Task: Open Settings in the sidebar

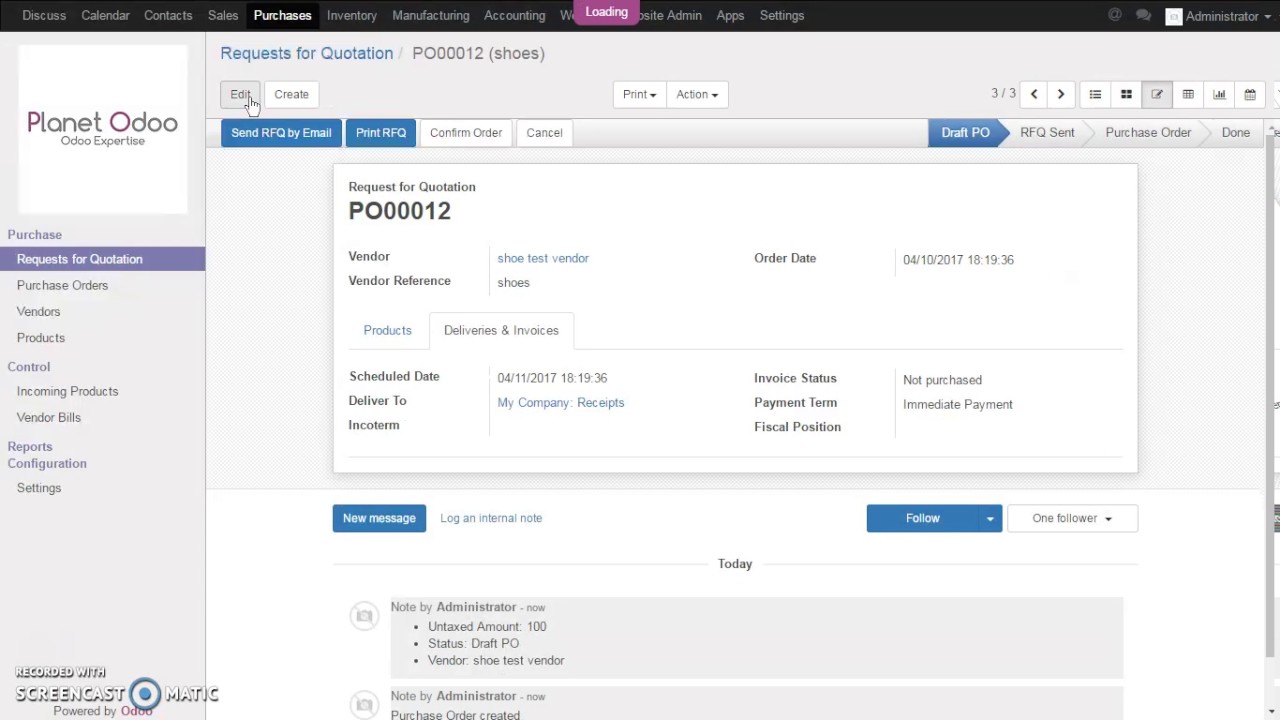Action: pyautogui.click(x=39, y=488)
